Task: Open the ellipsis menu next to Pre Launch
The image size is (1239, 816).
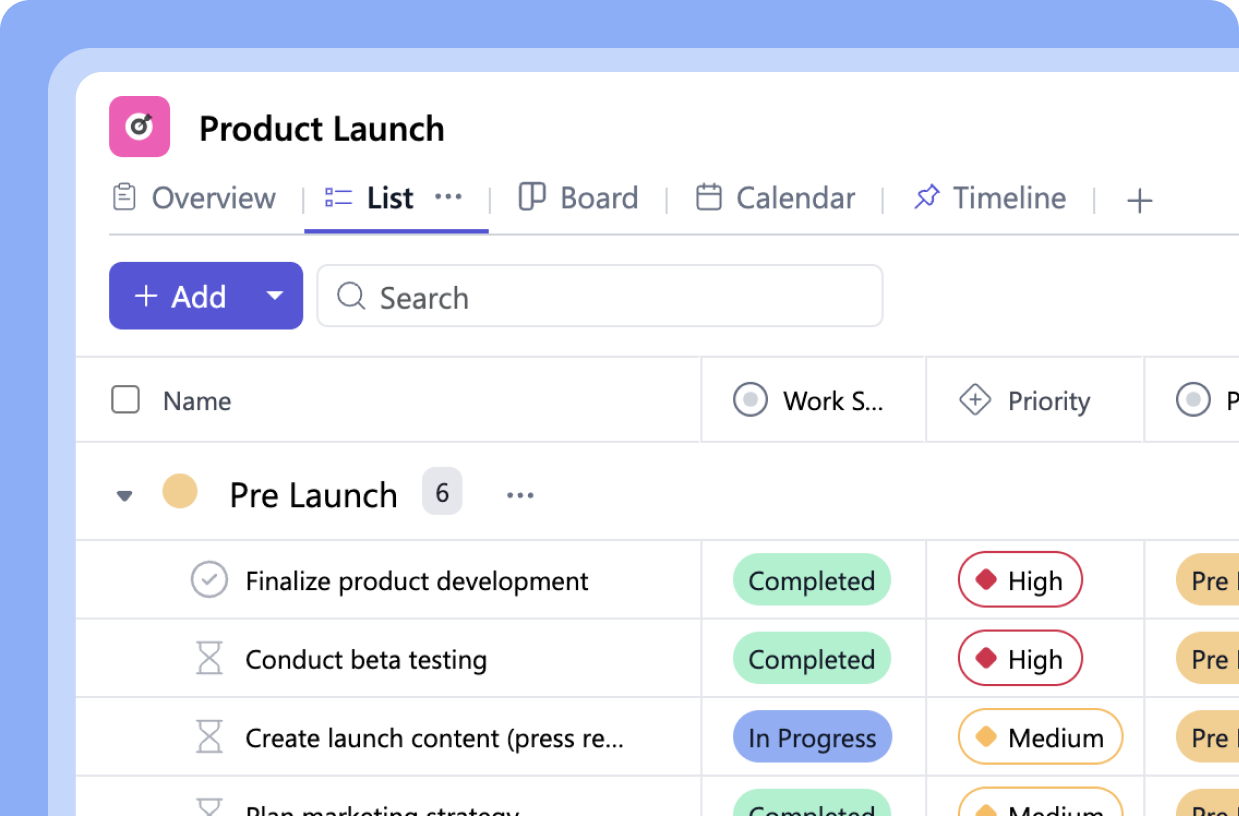Action: [x=520, y=494]
